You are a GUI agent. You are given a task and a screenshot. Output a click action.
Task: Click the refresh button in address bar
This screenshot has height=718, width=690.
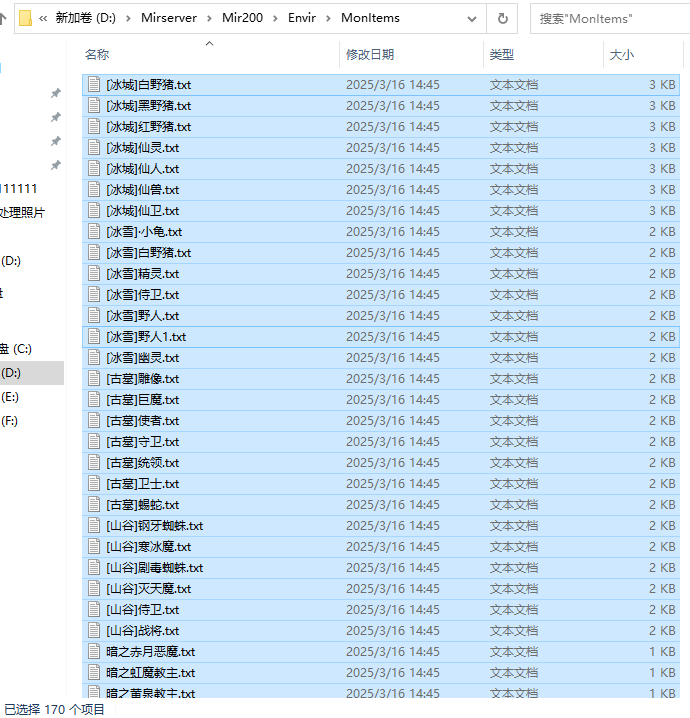click(502, 18)
